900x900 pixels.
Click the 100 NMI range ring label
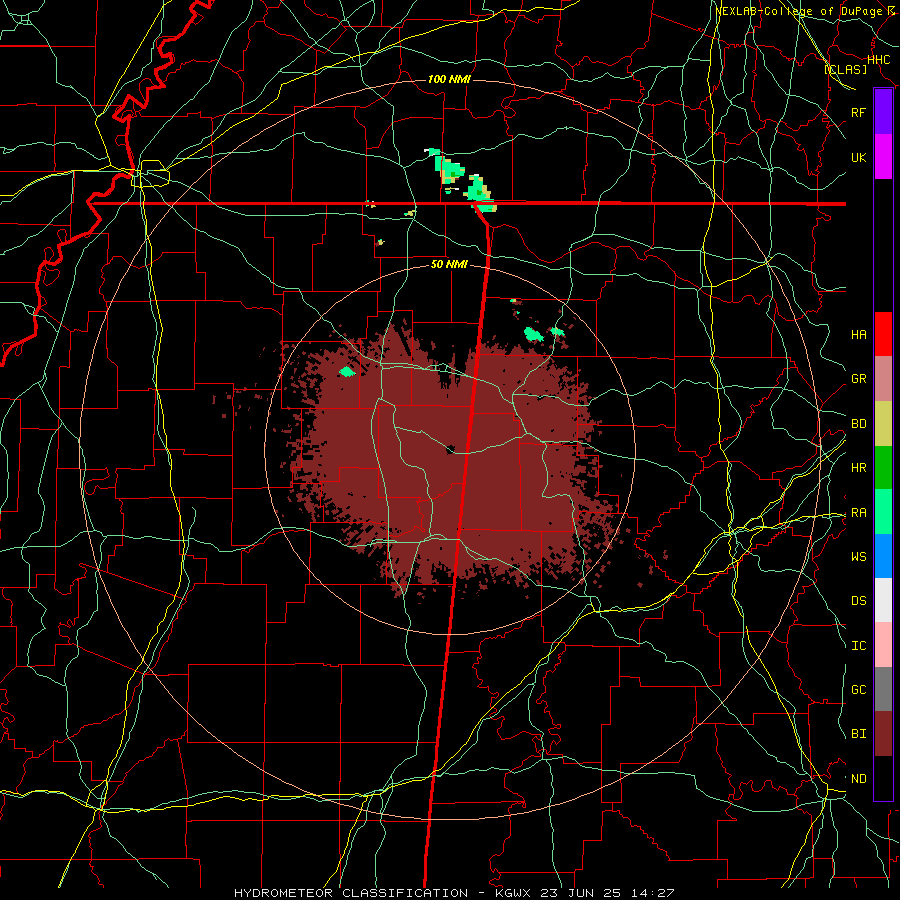(449, 79)
